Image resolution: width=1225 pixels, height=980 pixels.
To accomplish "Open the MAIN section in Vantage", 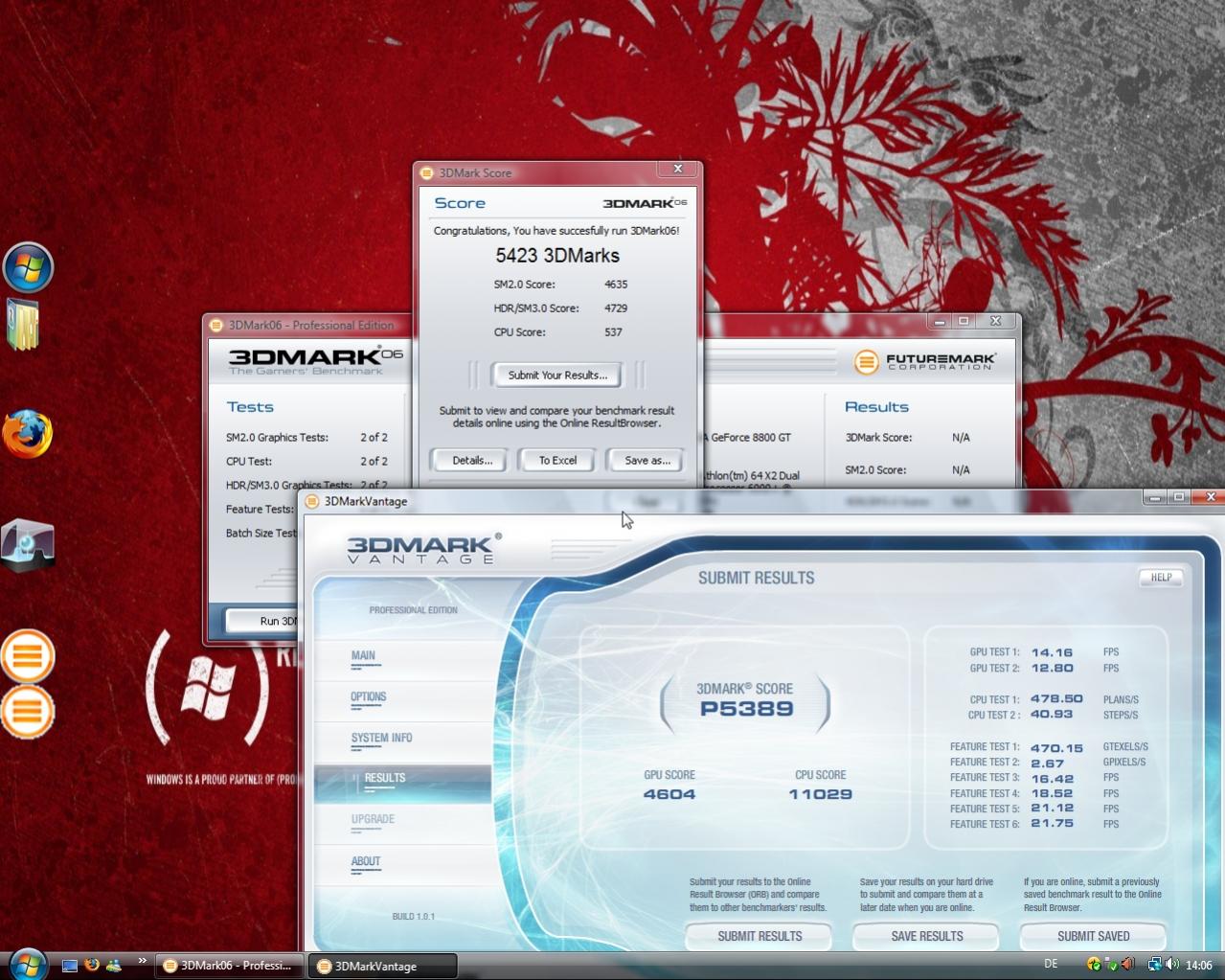I will [x=363, y=656].
